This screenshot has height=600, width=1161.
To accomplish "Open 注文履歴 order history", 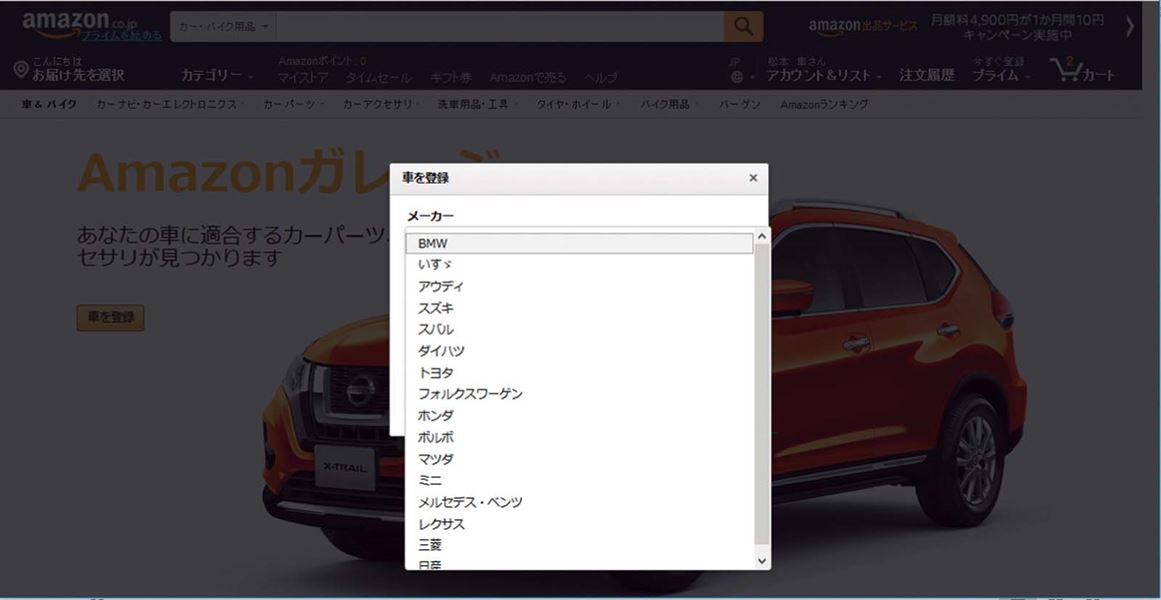I will 927,75.
